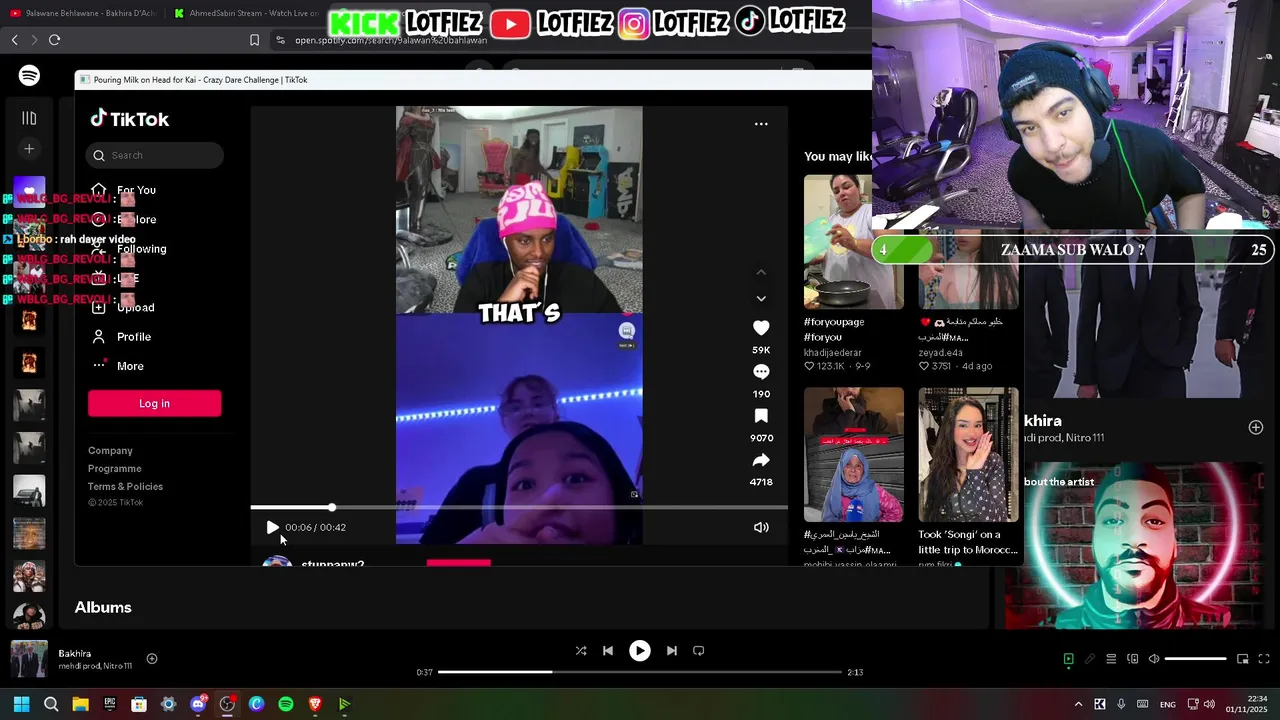1280x720 pixels.
Task: Like the TikTok video (heart icon)
Action: coord(761,328)
